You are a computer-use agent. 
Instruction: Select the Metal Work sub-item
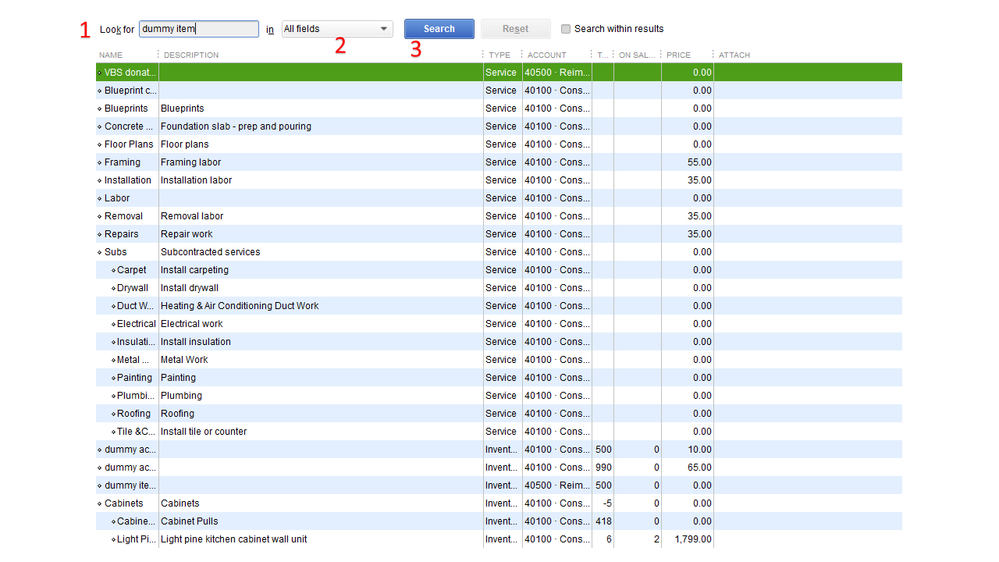(499, 359)
